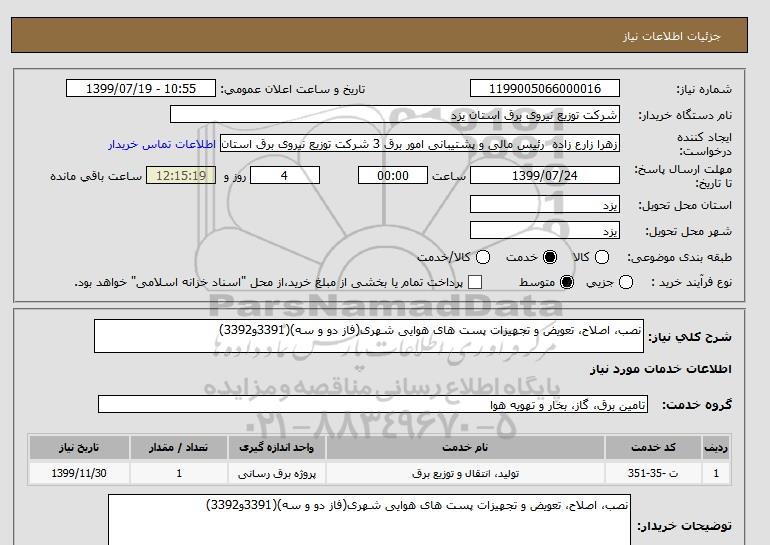Click the واحد اندازه گیری column header
This screenshot has height=545, width=770.
tap(276, 448)
